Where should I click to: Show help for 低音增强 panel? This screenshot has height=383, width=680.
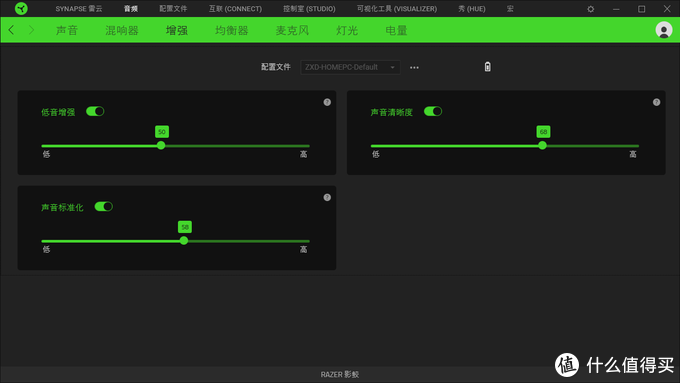[x=327, y=102]
